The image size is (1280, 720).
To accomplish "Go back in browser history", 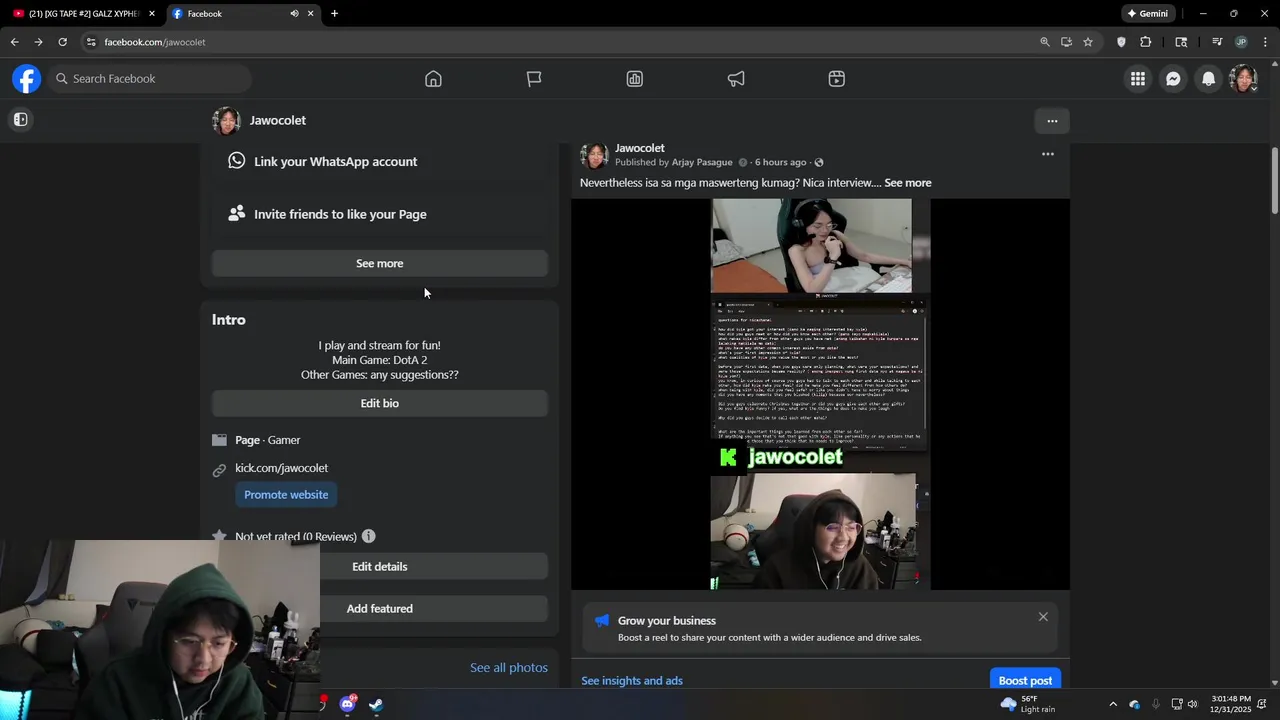I will (x=14, y=42).
